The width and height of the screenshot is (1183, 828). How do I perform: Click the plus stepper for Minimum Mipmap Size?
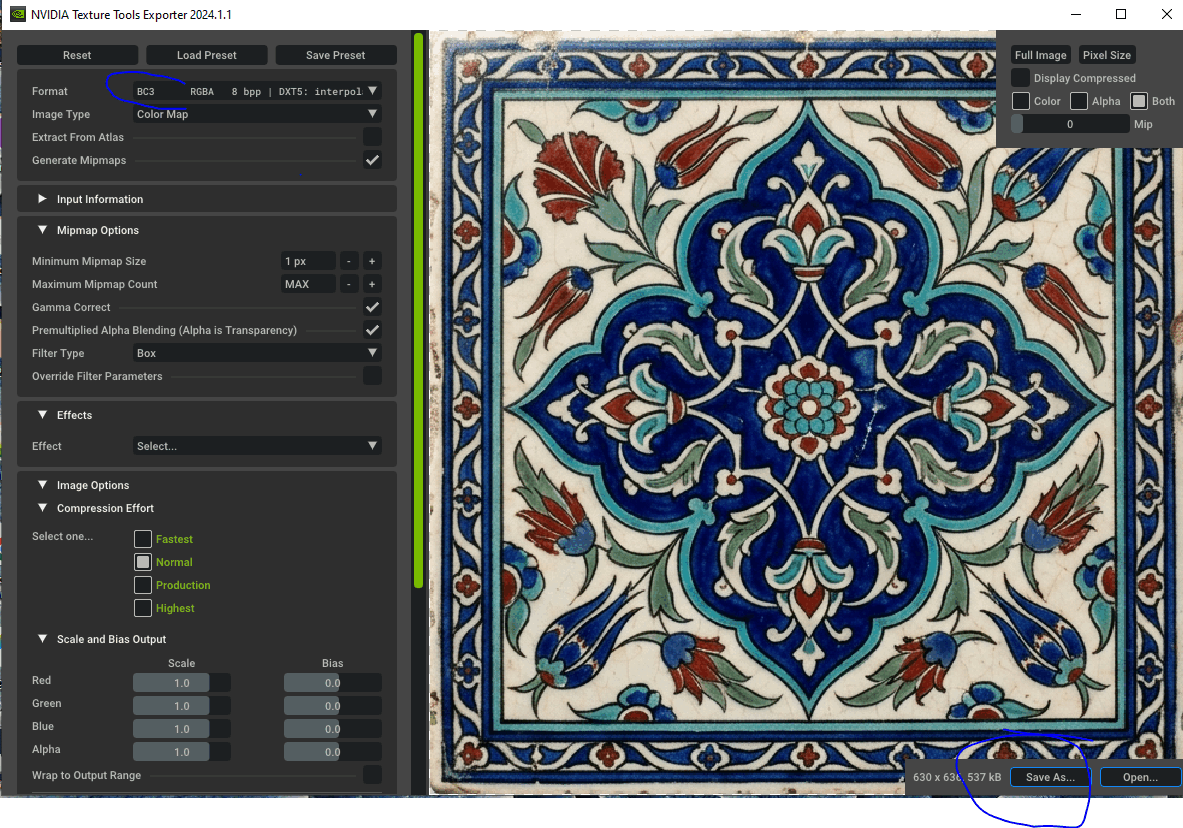372,261
